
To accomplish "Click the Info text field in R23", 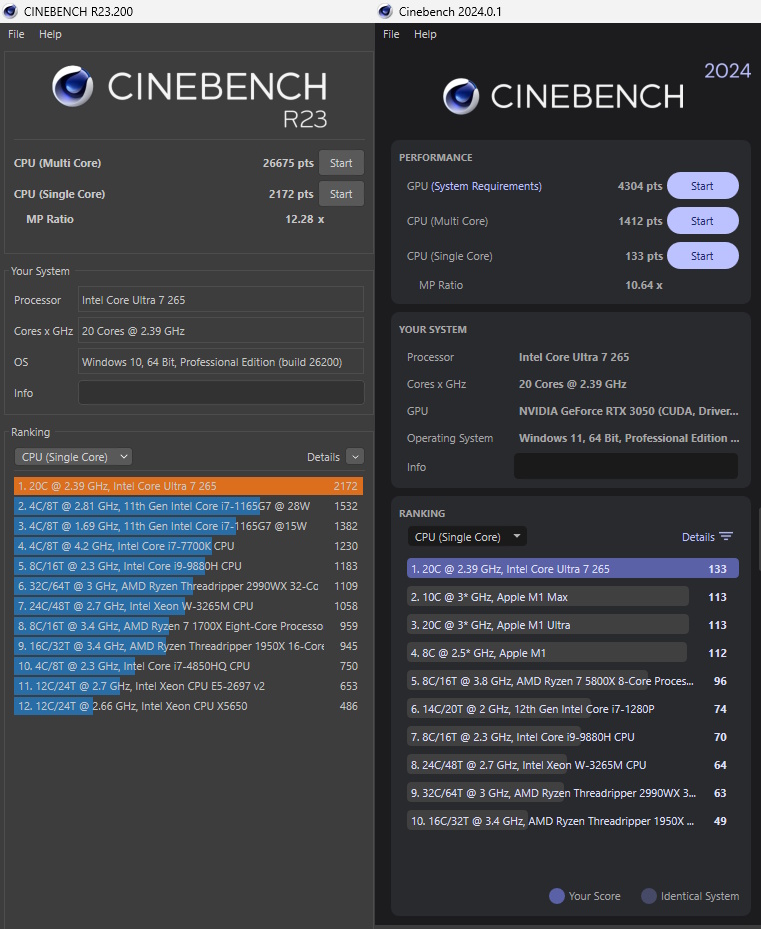I will [x=221, y=393].
